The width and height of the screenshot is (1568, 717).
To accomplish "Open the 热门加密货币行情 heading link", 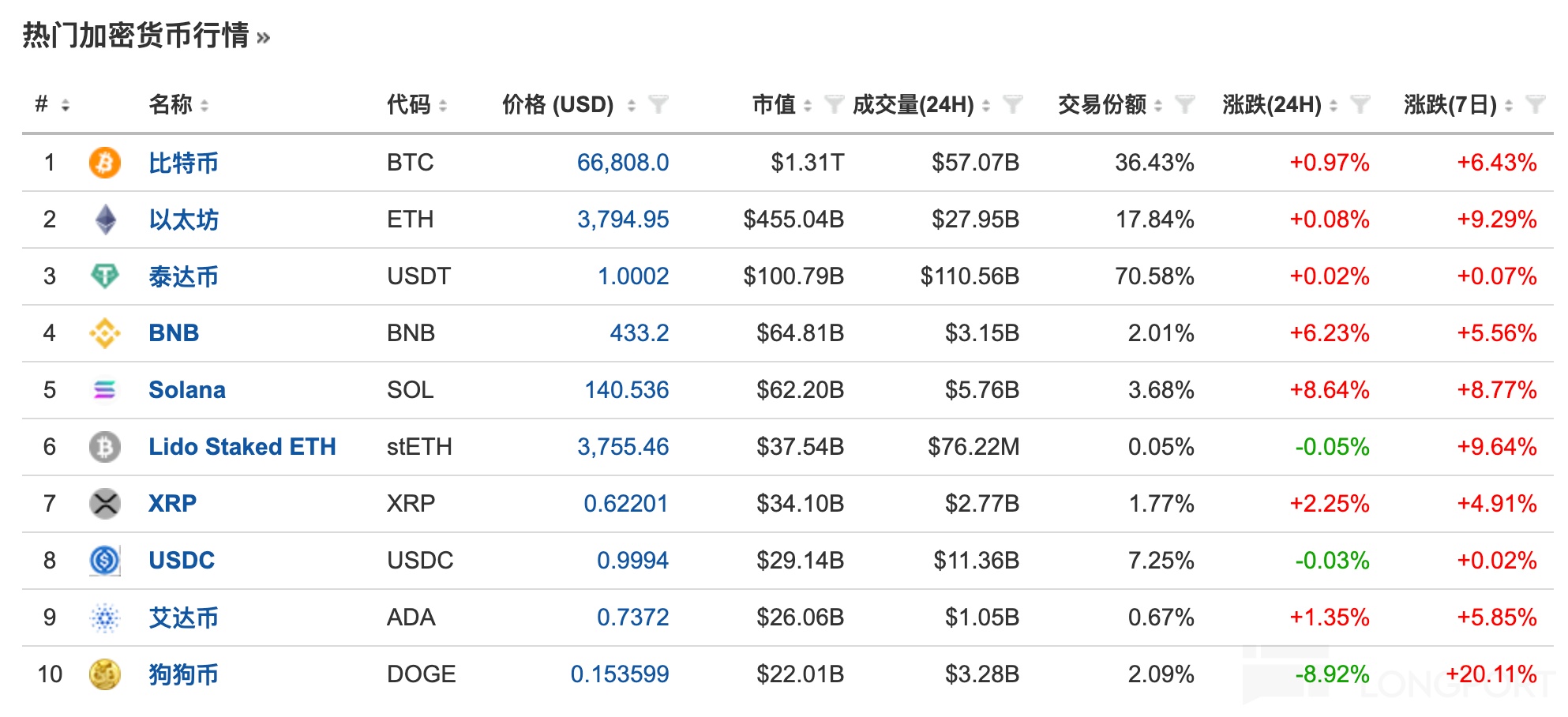I will [136, 36].
